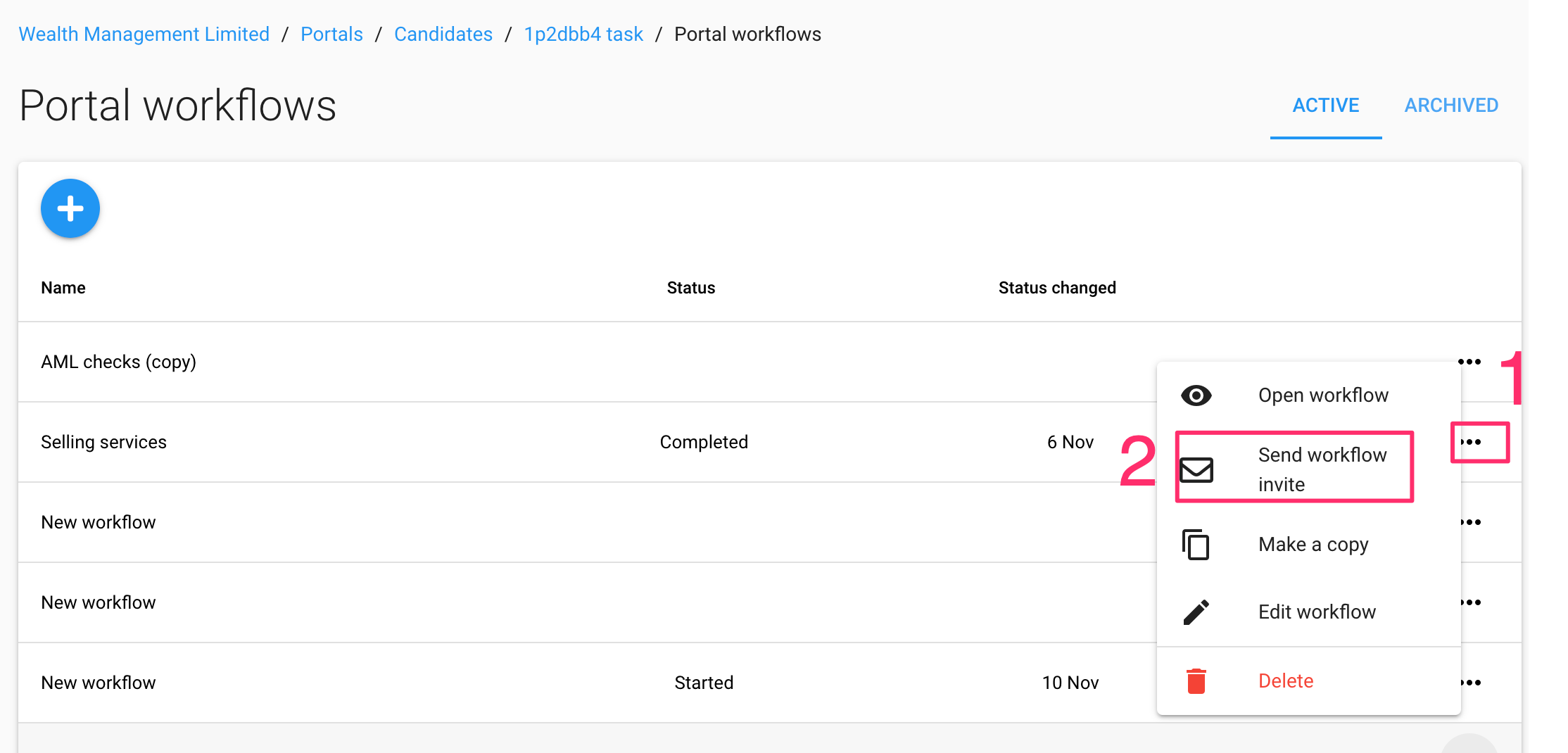Pick the red Delete menu option
The image size is (1568, 753).
click(1285, 681)
